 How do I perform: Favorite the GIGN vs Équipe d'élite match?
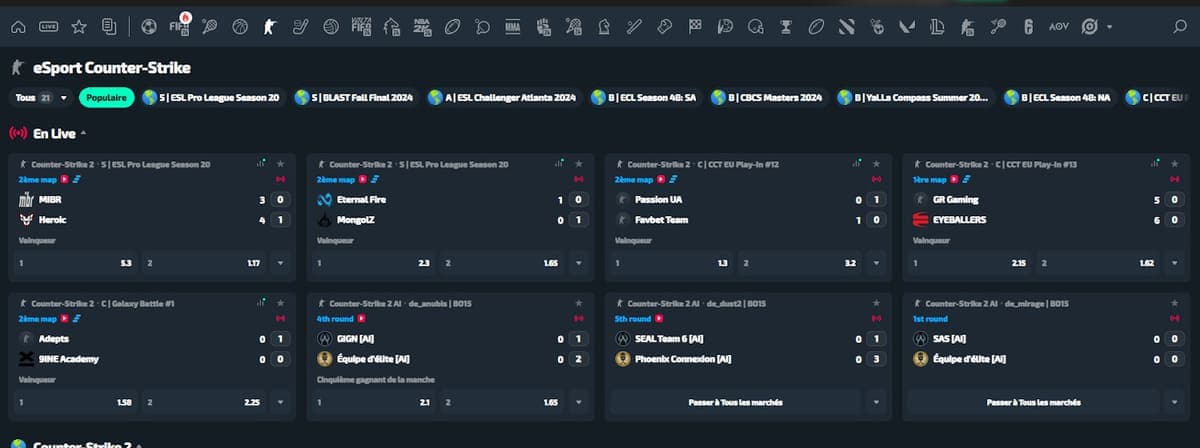tap(579, 302)
